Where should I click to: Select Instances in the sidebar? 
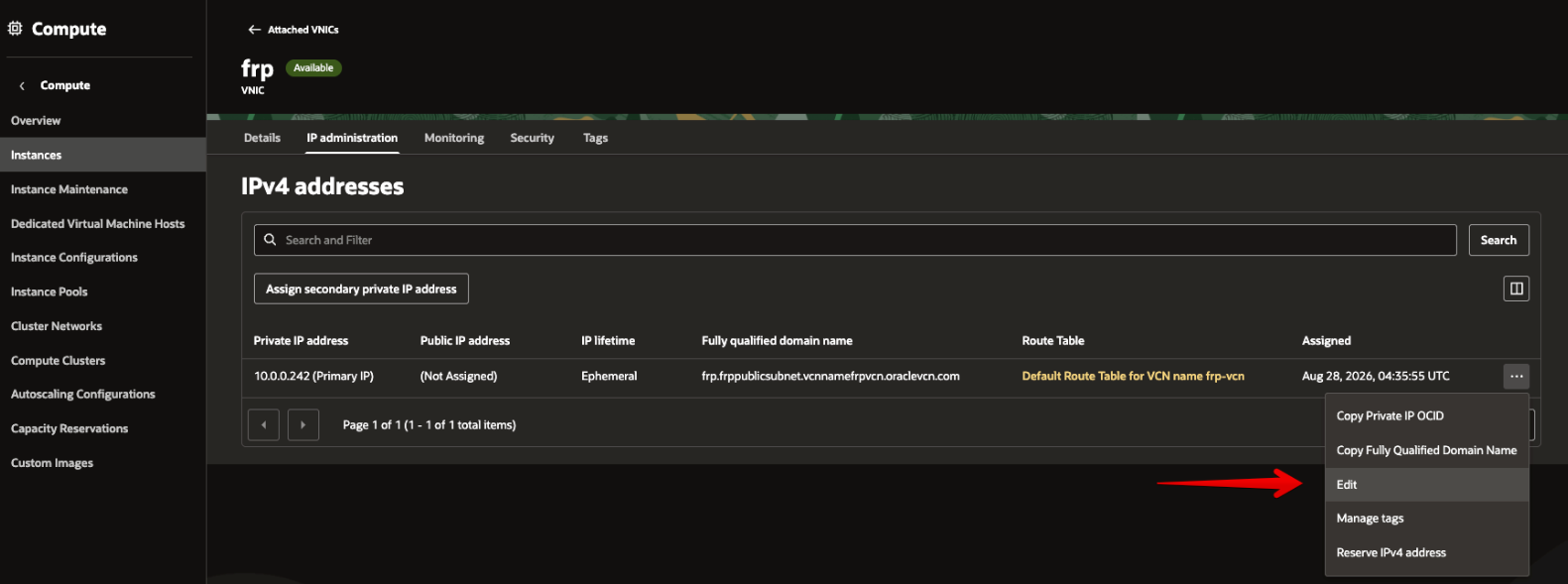(x=103, y=155)
